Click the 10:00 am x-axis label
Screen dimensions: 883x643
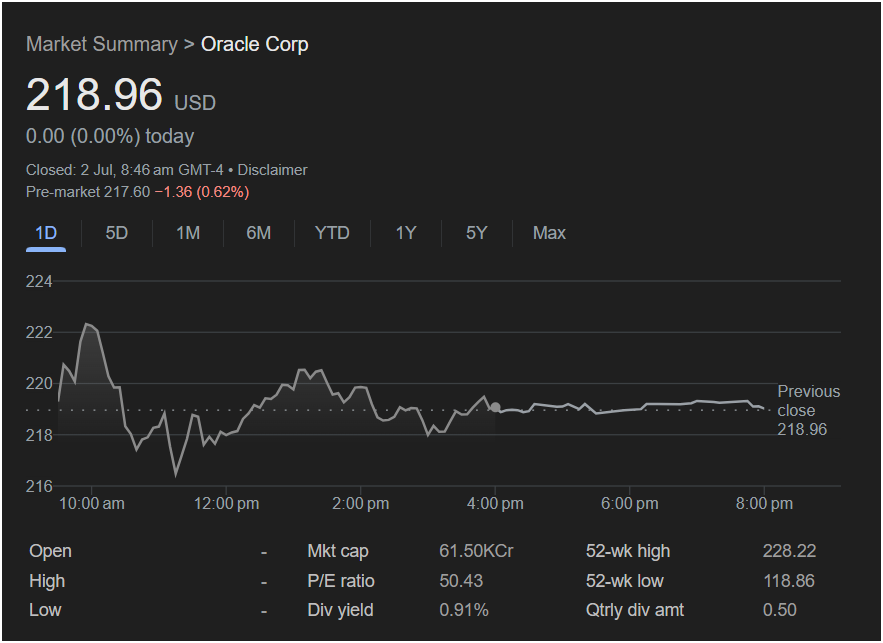(92, 504)
